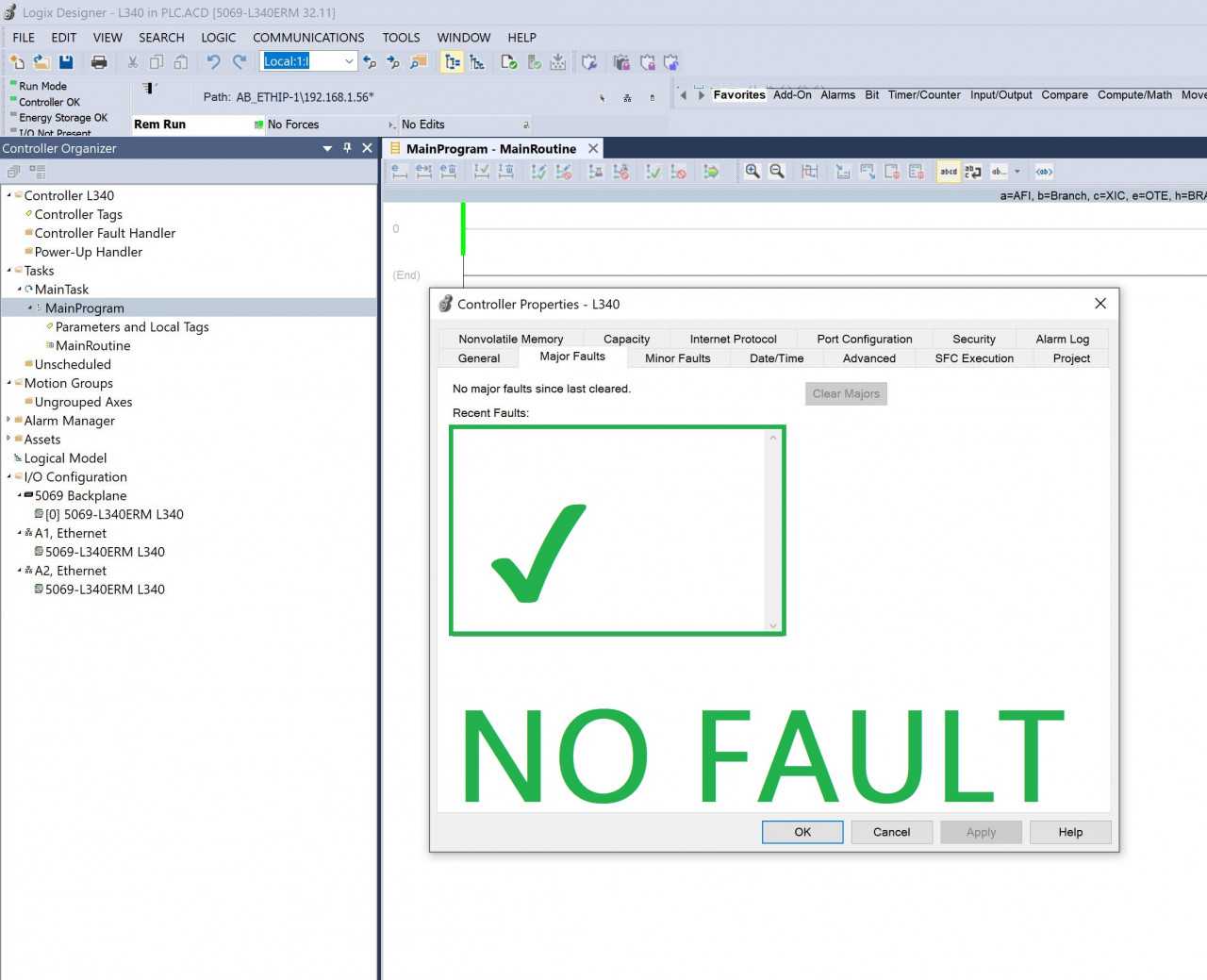Switch to the Date/Time tab
The image size is (1207, 980).
[x=777, y=358]
